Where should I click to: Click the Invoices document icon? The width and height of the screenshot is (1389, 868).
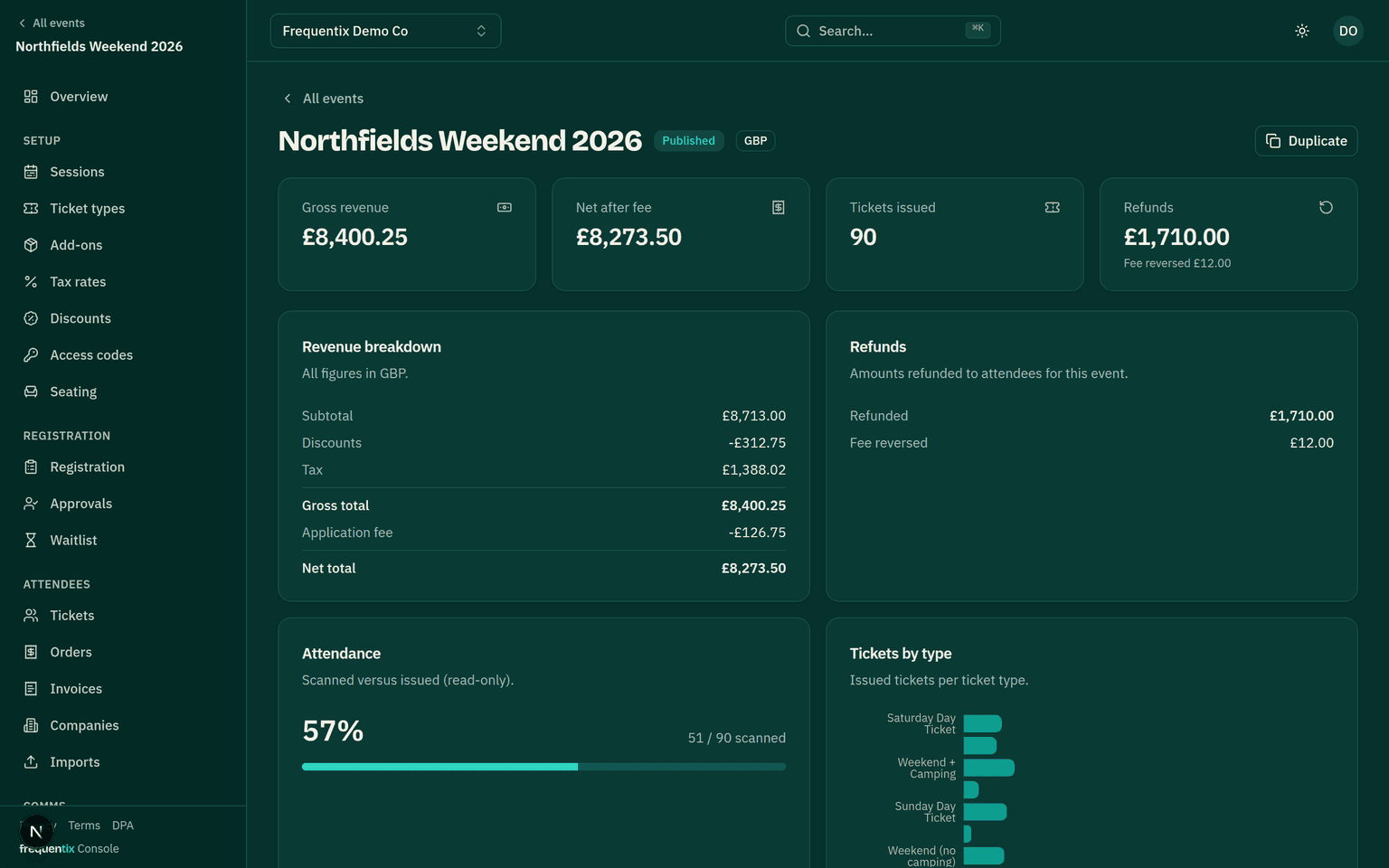31,689
